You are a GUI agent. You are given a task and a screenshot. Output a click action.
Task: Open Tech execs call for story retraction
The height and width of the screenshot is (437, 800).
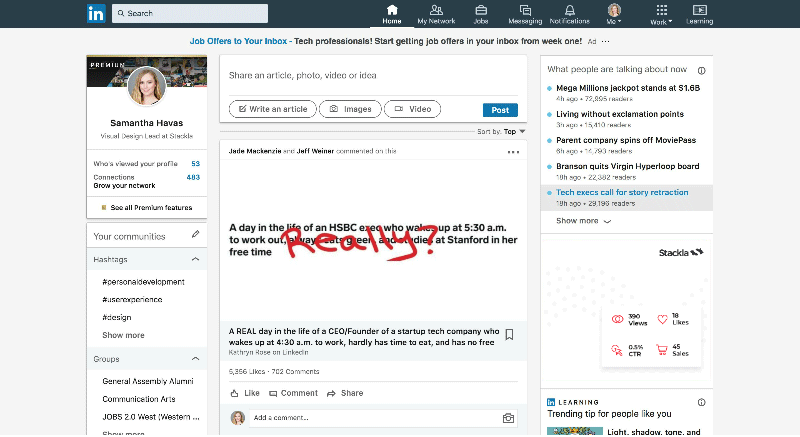(x=622, y=192)
